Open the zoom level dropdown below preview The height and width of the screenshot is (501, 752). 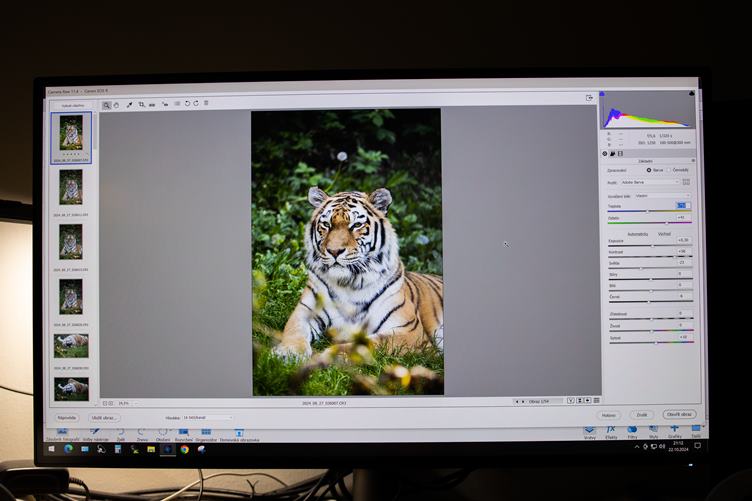pyautogui.click(x=126, y=404)
